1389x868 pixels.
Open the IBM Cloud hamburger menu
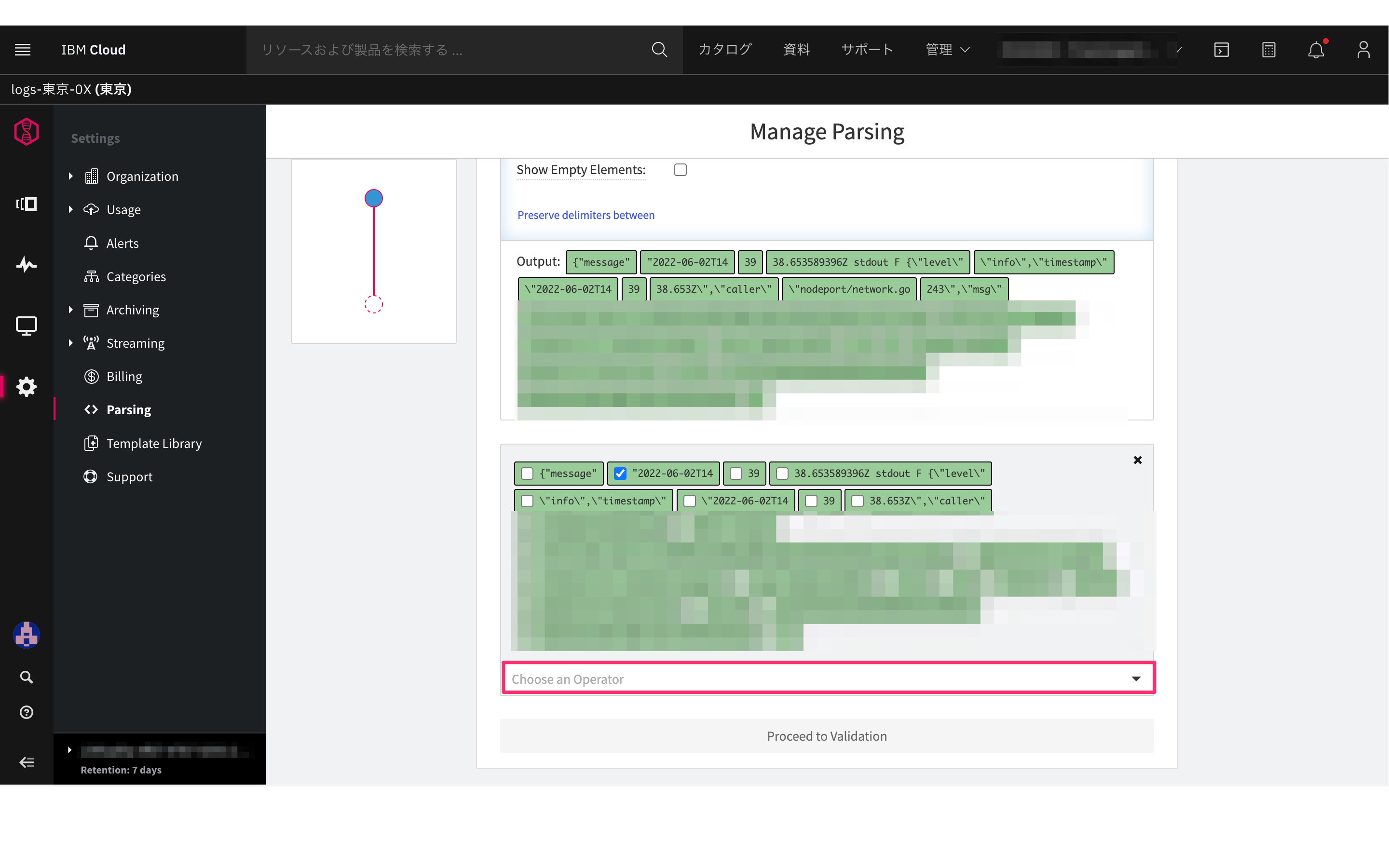tap(22, 50)
